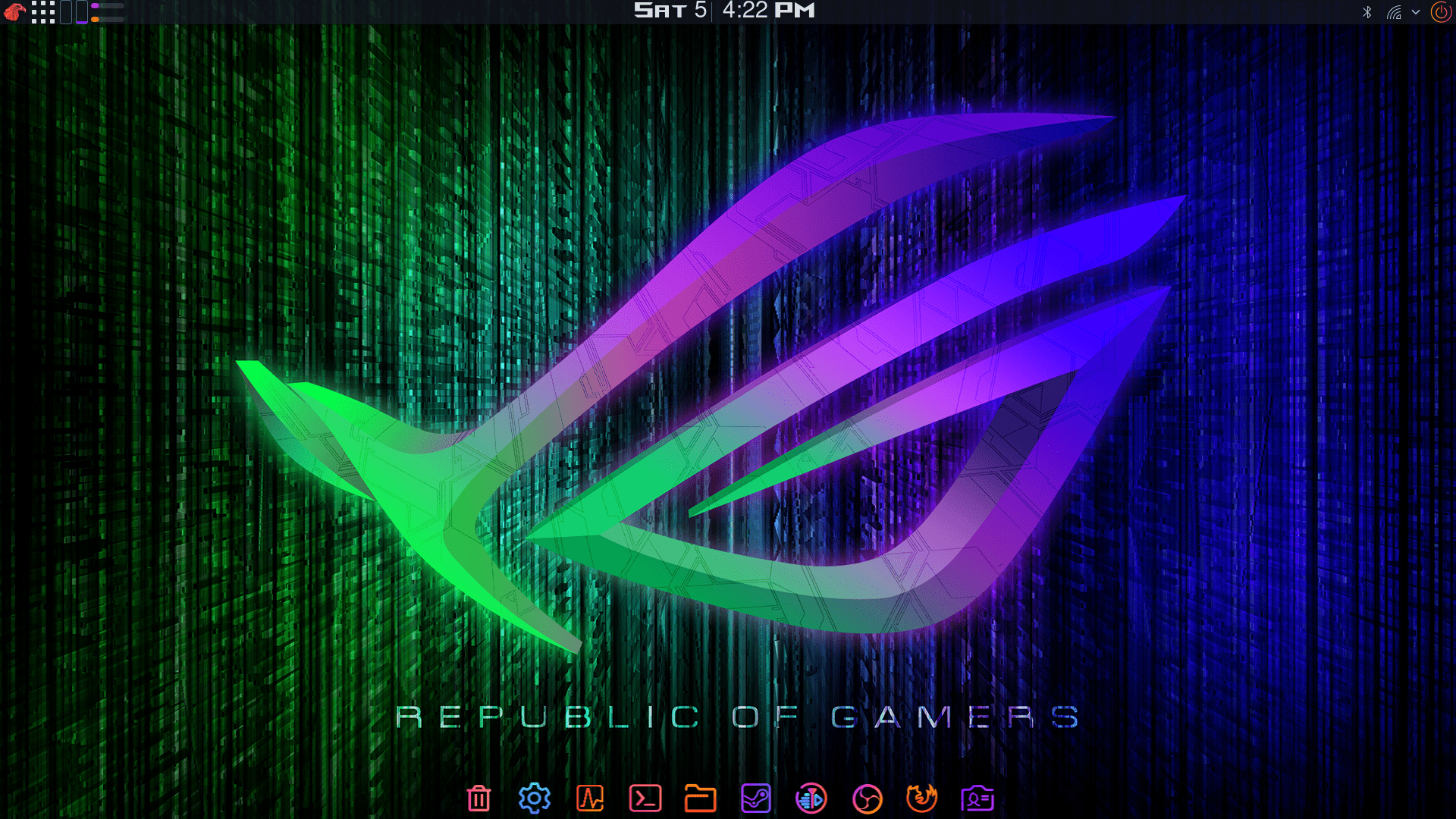The width and height of the screenshot is (1456, 819).
Task: Click the Bluetooth tray icon
Action: point(1367,12)
